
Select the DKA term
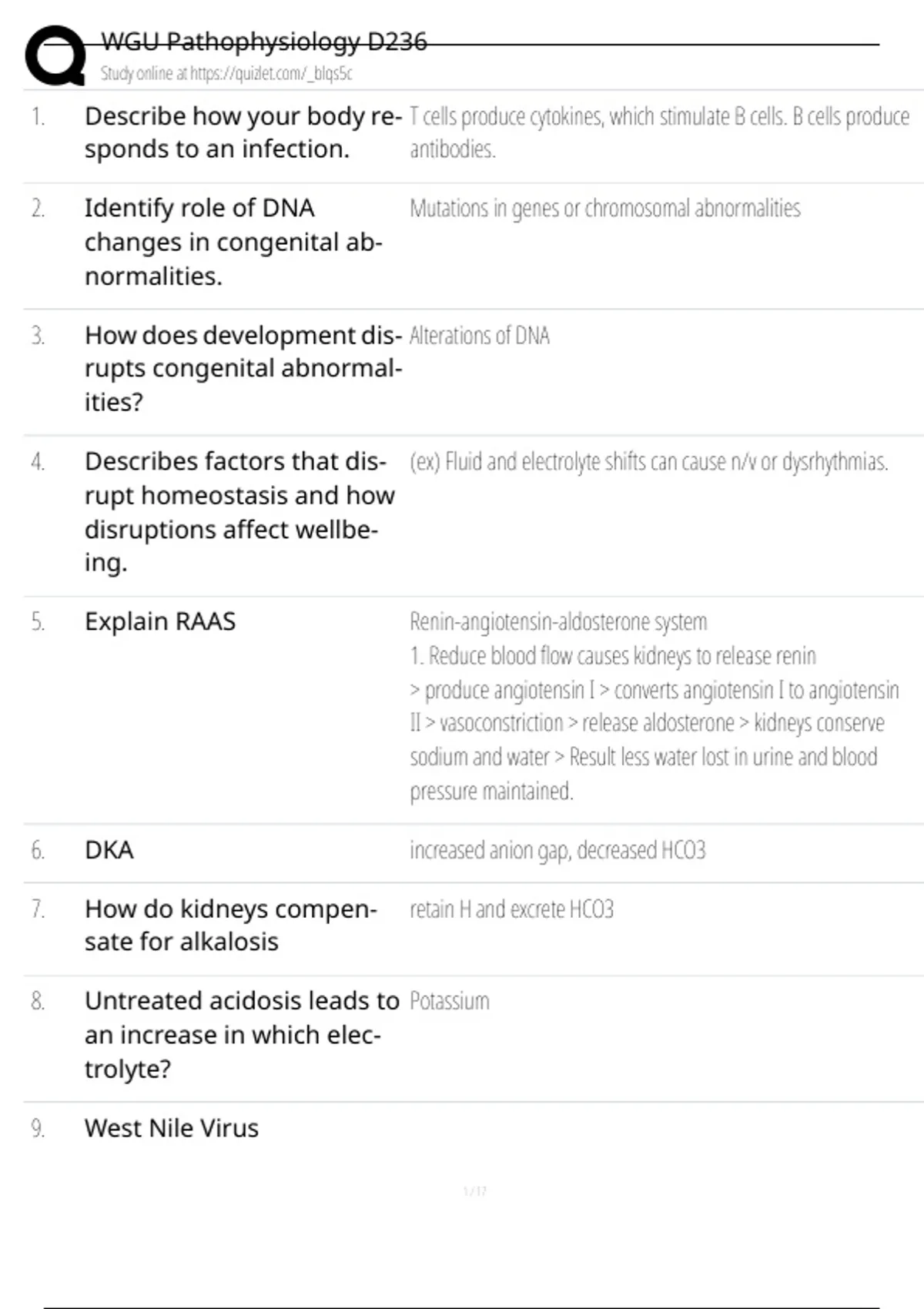[109, 850]
